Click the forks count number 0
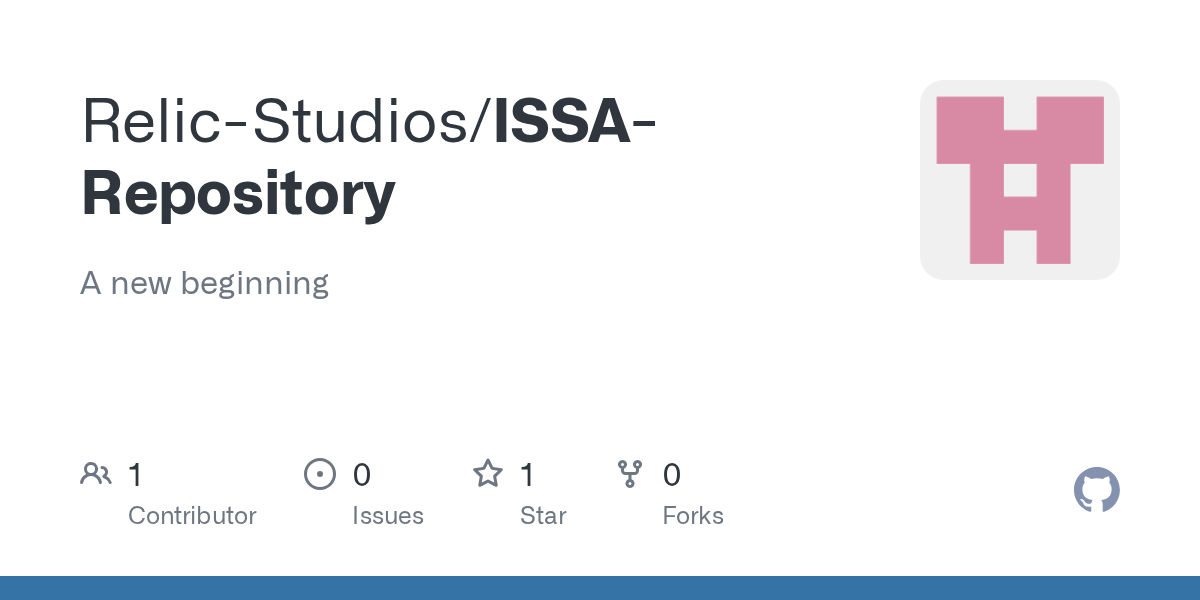Viewport: 1200px width, 600px height. [672, 475]
